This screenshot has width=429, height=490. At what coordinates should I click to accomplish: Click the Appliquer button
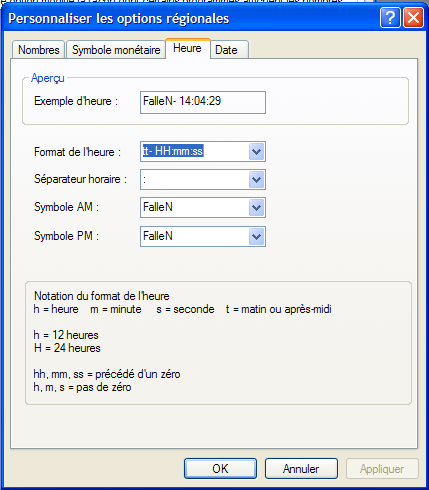382,469
